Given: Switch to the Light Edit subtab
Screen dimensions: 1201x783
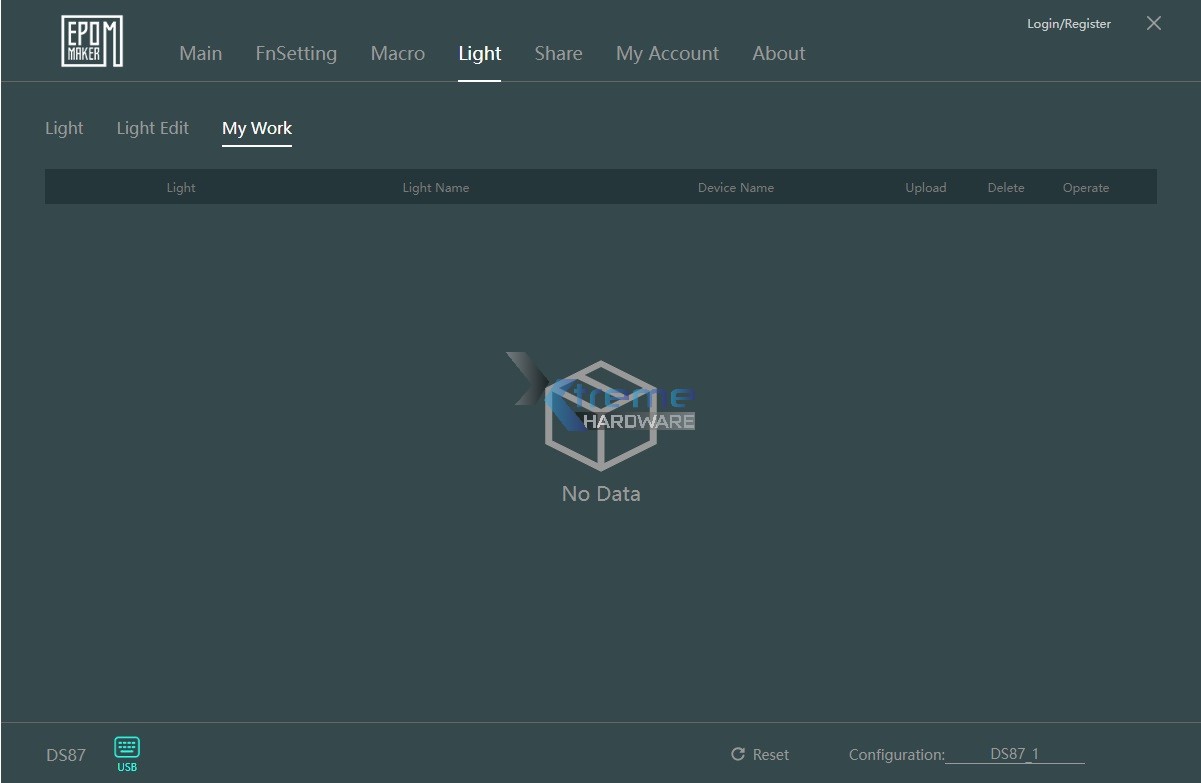Looking at the screenshot, I should click(152, 128).
